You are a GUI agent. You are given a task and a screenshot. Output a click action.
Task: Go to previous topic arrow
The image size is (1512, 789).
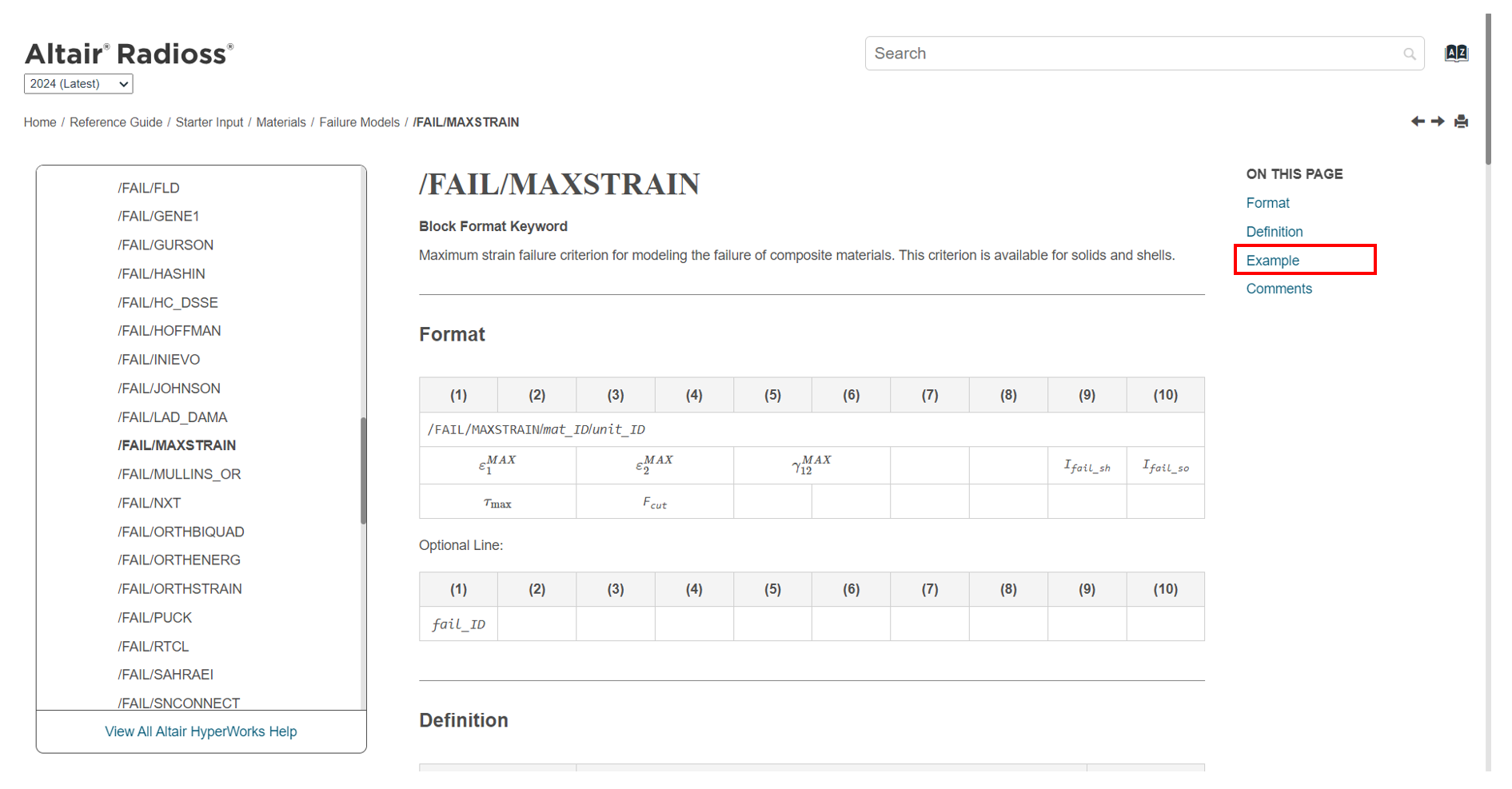[x=1418, y=122]
